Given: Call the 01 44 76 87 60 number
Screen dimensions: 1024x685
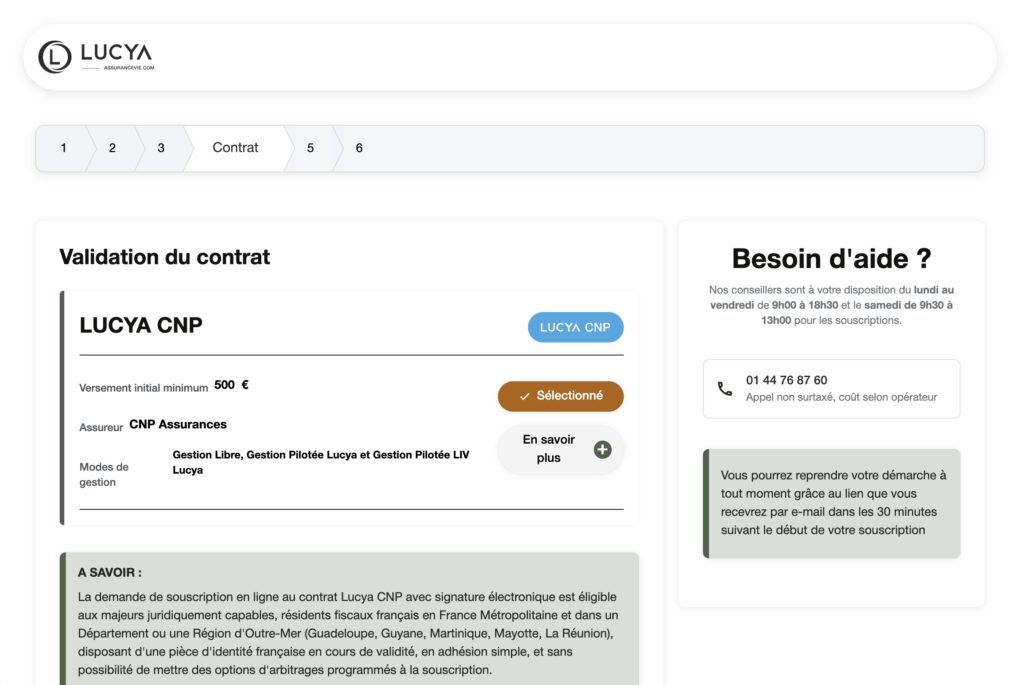Looking at the screenshot, I should click(x=786, y=380).
